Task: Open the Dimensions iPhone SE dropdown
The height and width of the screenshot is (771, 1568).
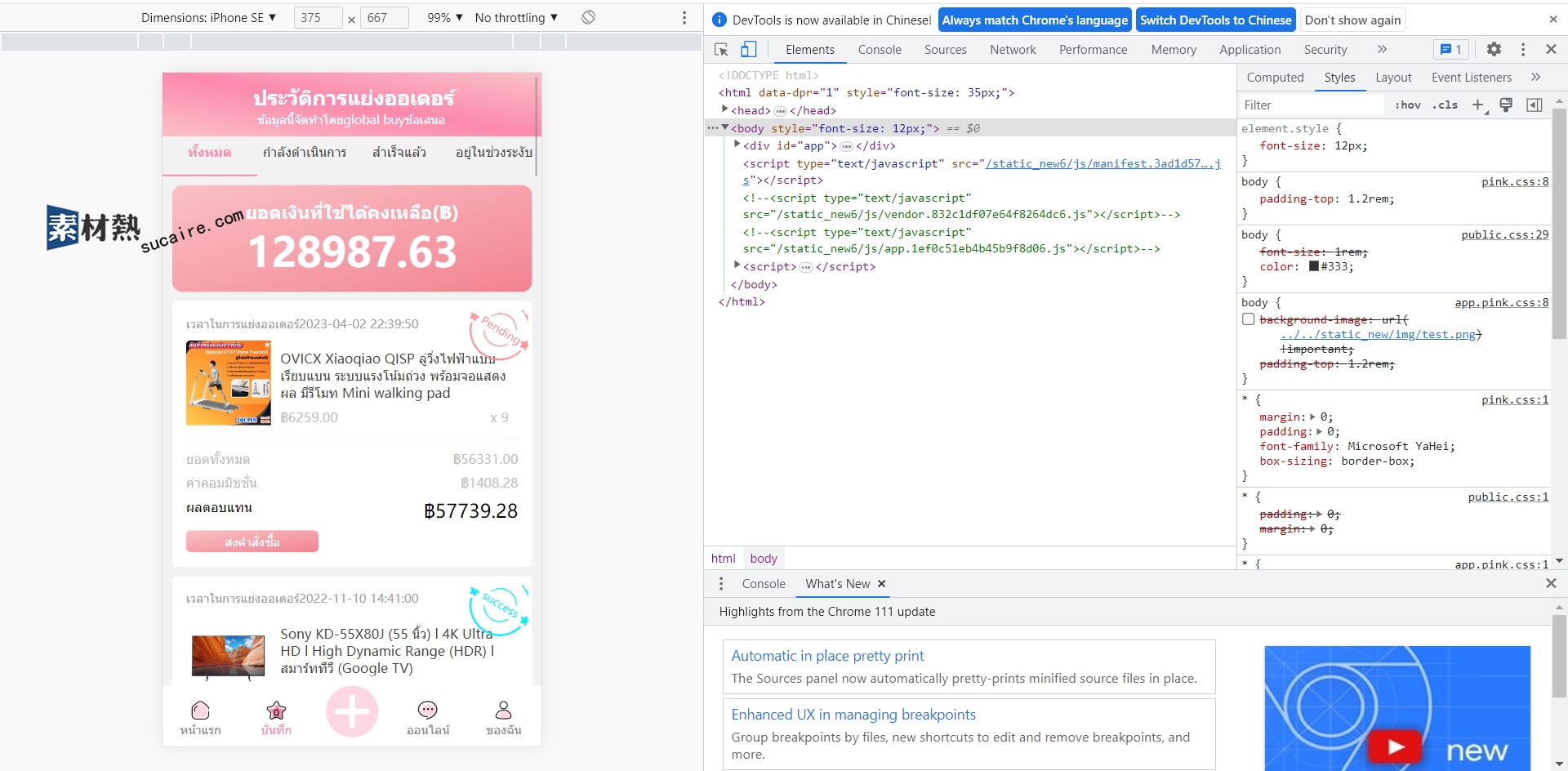Action: coord(208,17)
